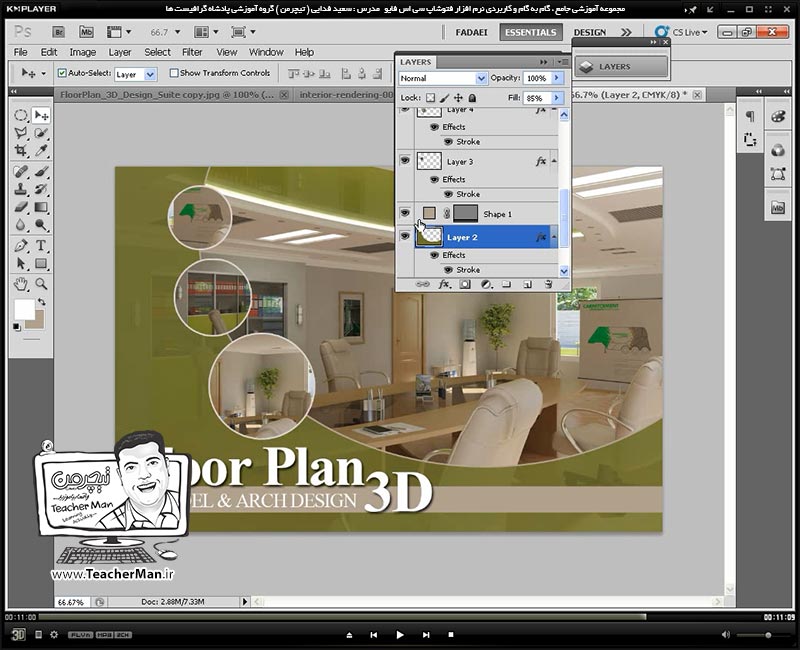Click the collapsed LAYERS panel button
The width and height of the screenshot is (800, 650).
[621, 66]
